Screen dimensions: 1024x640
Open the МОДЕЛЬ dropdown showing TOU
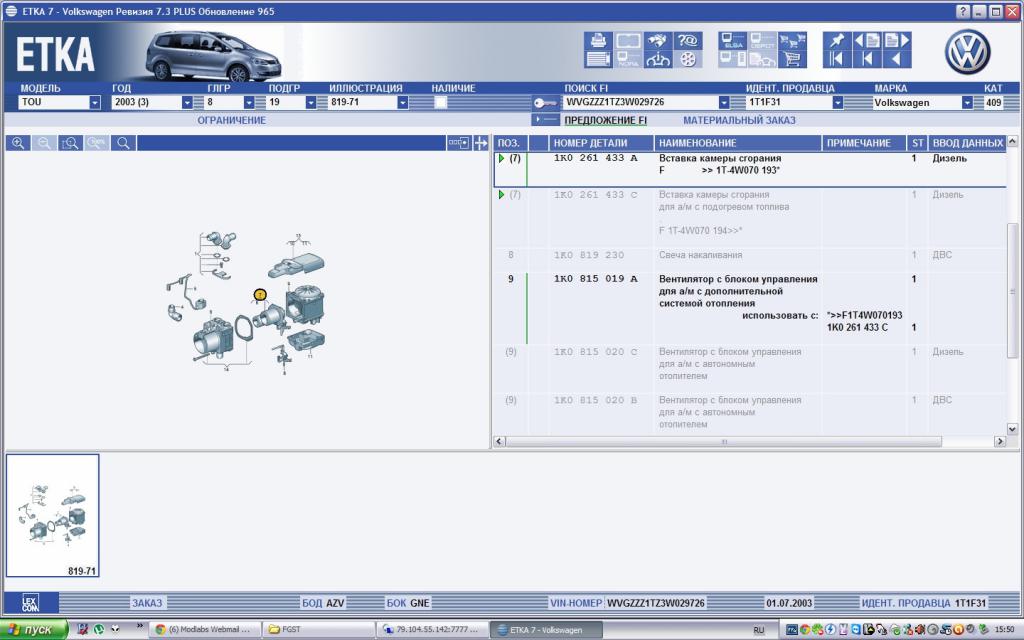95,103
